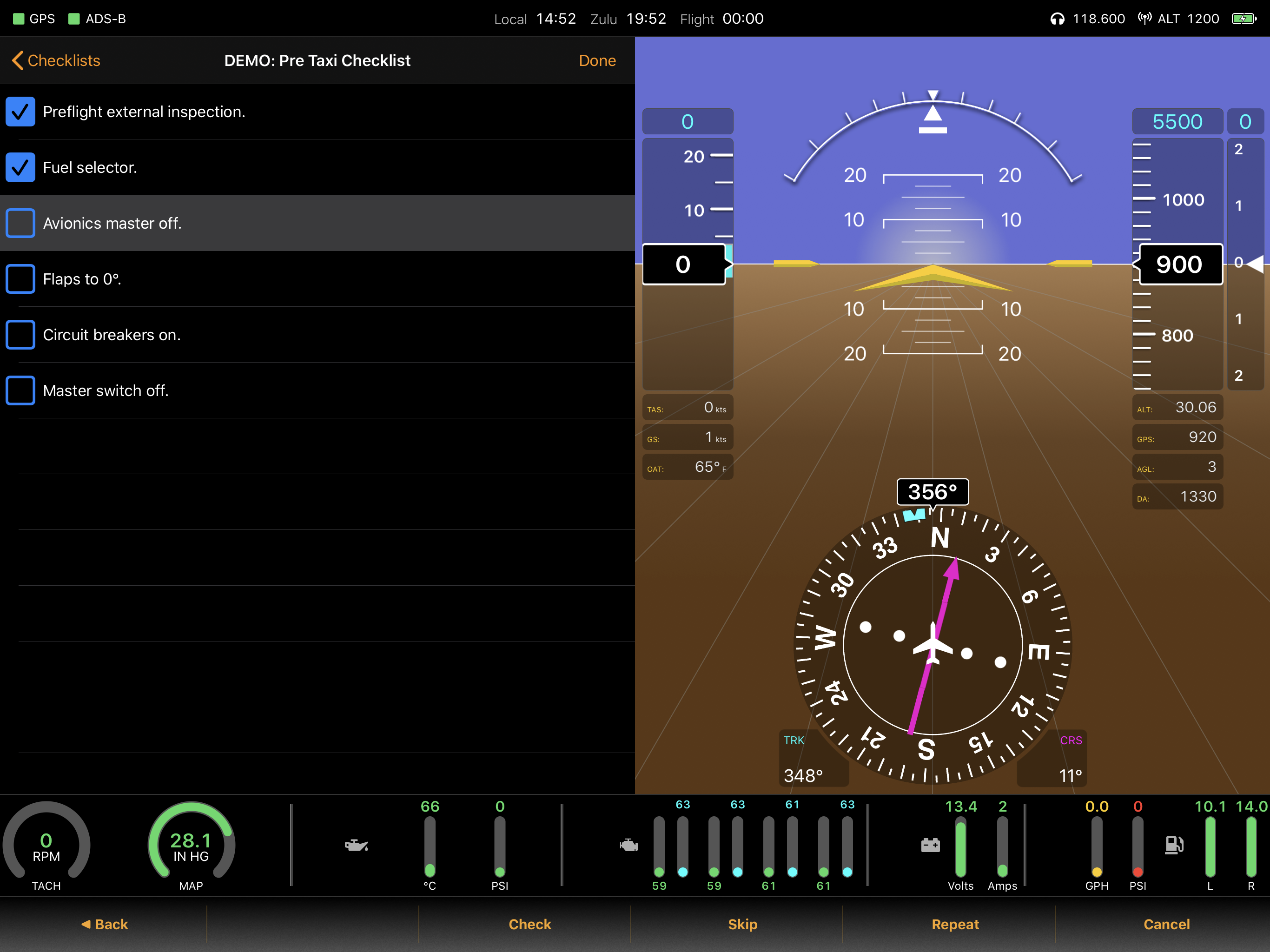Click the engine cylinder temperature icon
Viewport: 1270px width, 952px height.
coord(628,845)
